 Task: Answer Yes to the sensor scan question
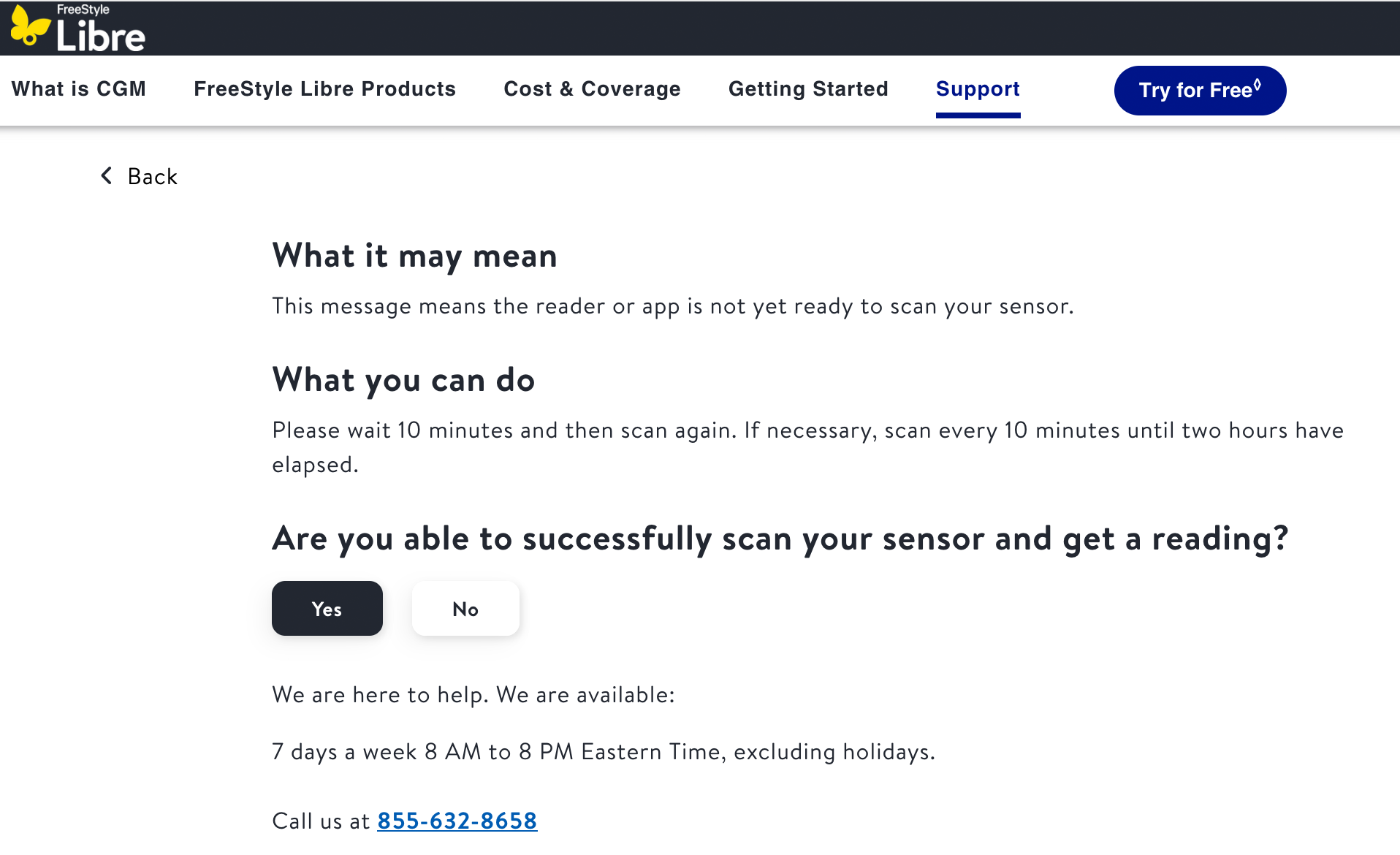point(327,609)
